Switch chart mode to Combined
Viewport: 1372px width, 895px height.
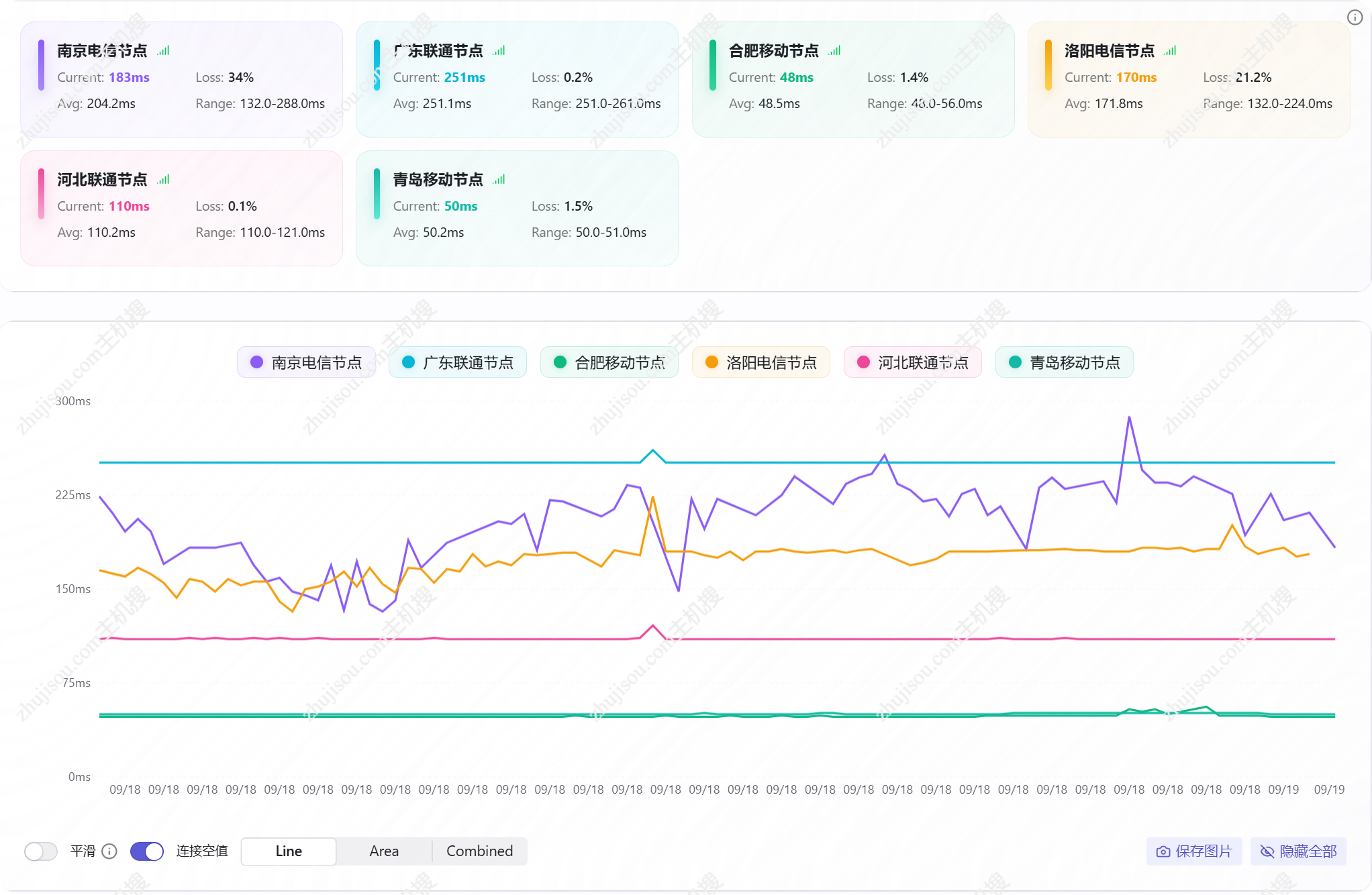click(x=479, y=851)
